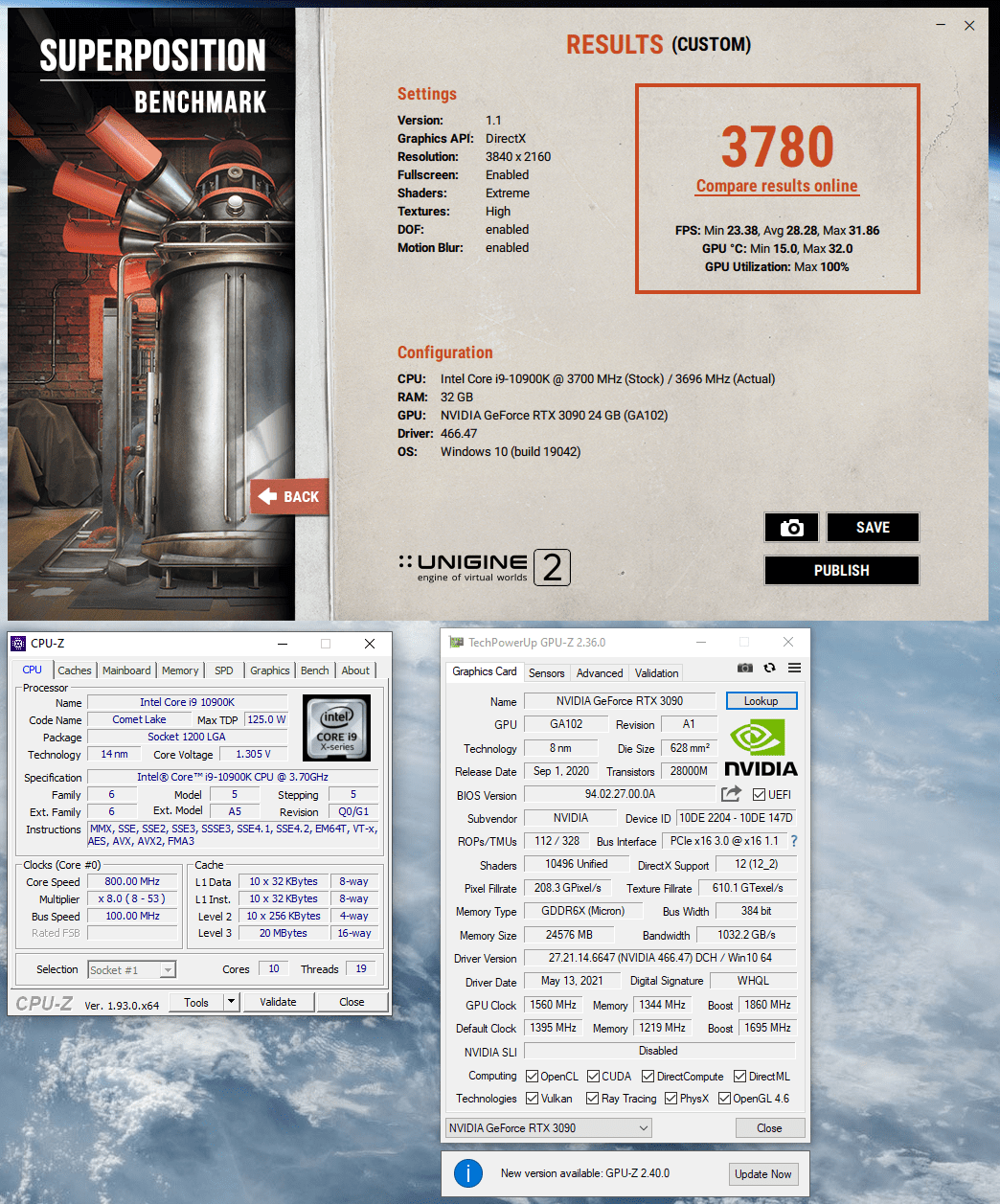Image resolution: width=1000 pixels, height=1204 pixels.
Task: Click the Bandwidth value 1032.2 GB/s
Action: (747, 935)
